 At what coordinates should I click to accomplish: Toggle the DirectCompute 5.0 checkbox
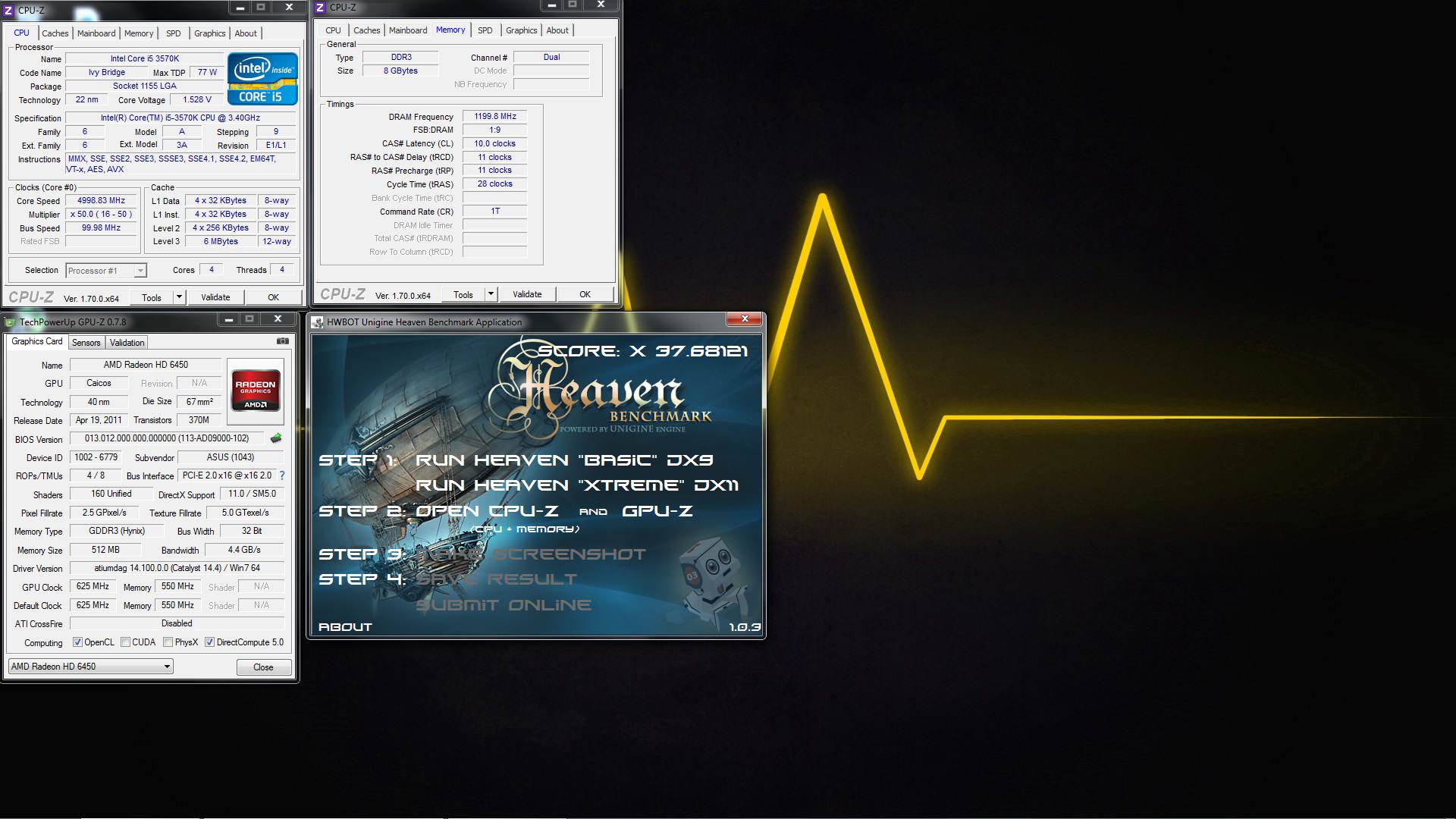pos(210,642)
